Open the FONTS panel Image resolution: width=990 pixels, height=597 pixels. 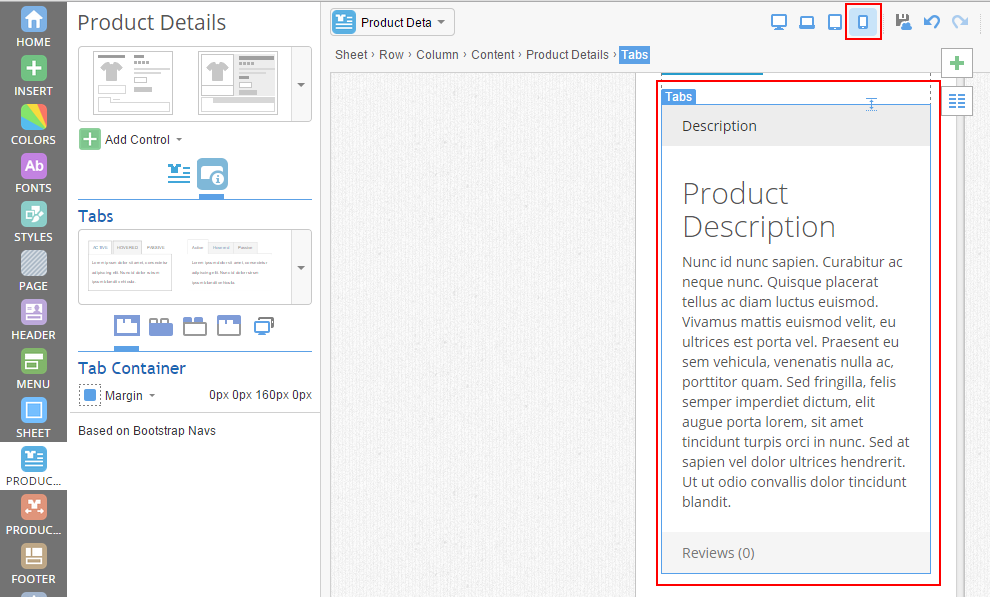tap(33, 174)
